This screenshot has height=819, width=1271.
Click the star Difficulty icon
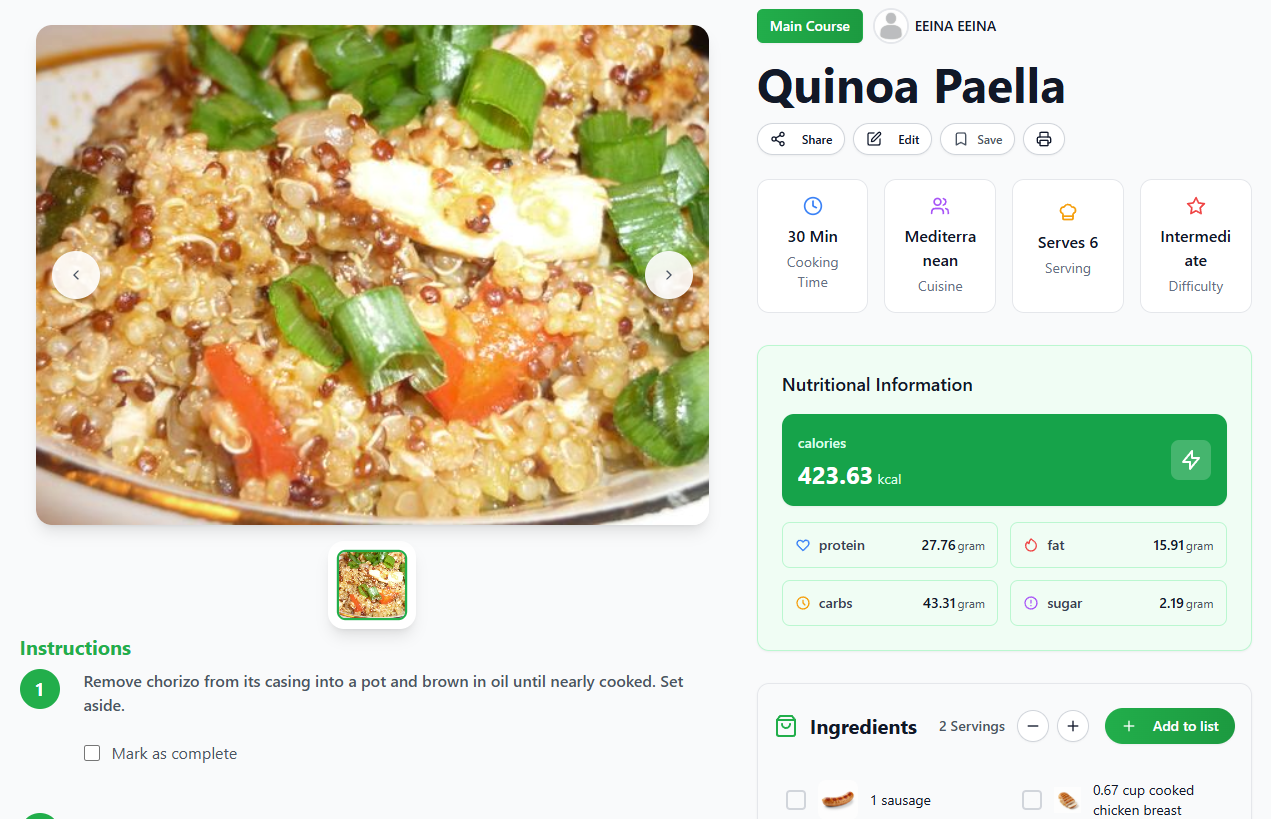click(x=1195, y=206)
